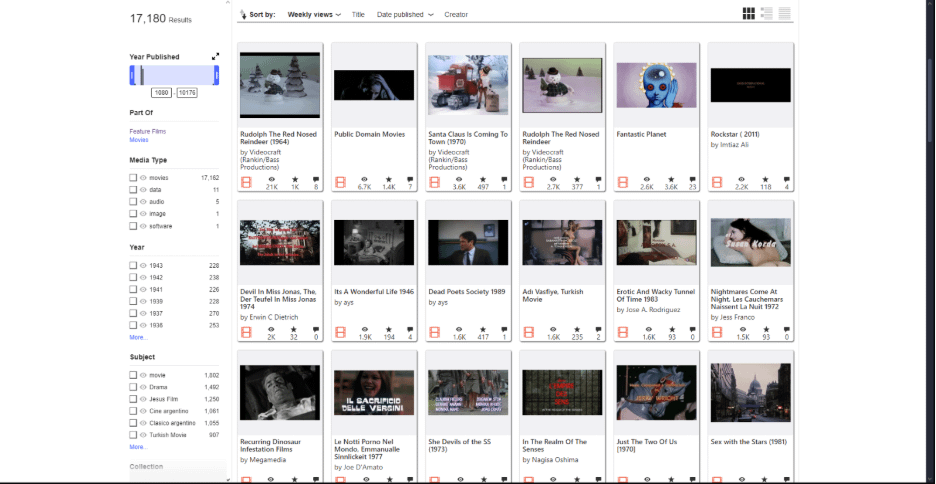Edit start year field 1080
The width and height of the screenshot is (936, 484).
point(162,93)
